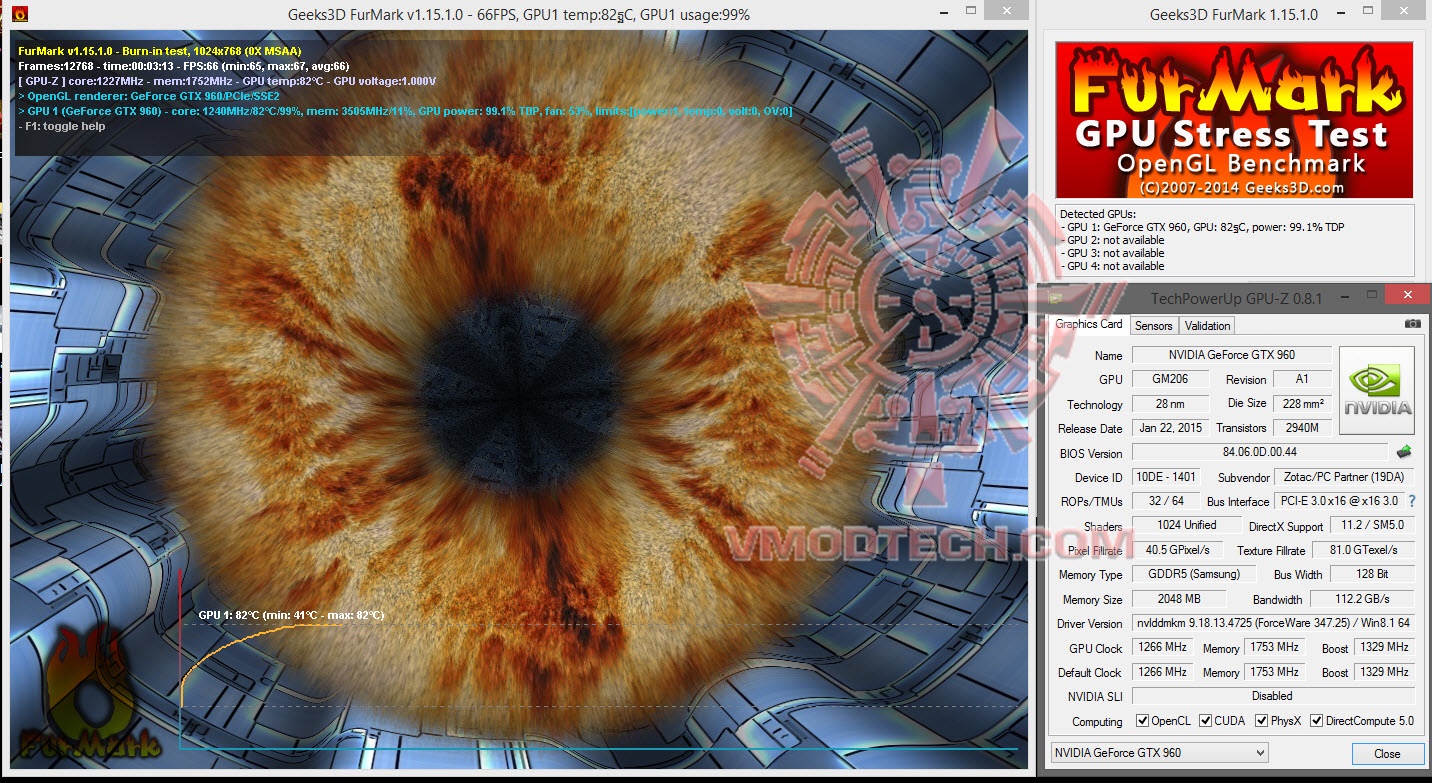The width and height of the screenshot is (1432, 783).
Task: Click the Bandwidth value 112.2 GB/s
Action: [x=1364, y=599]
